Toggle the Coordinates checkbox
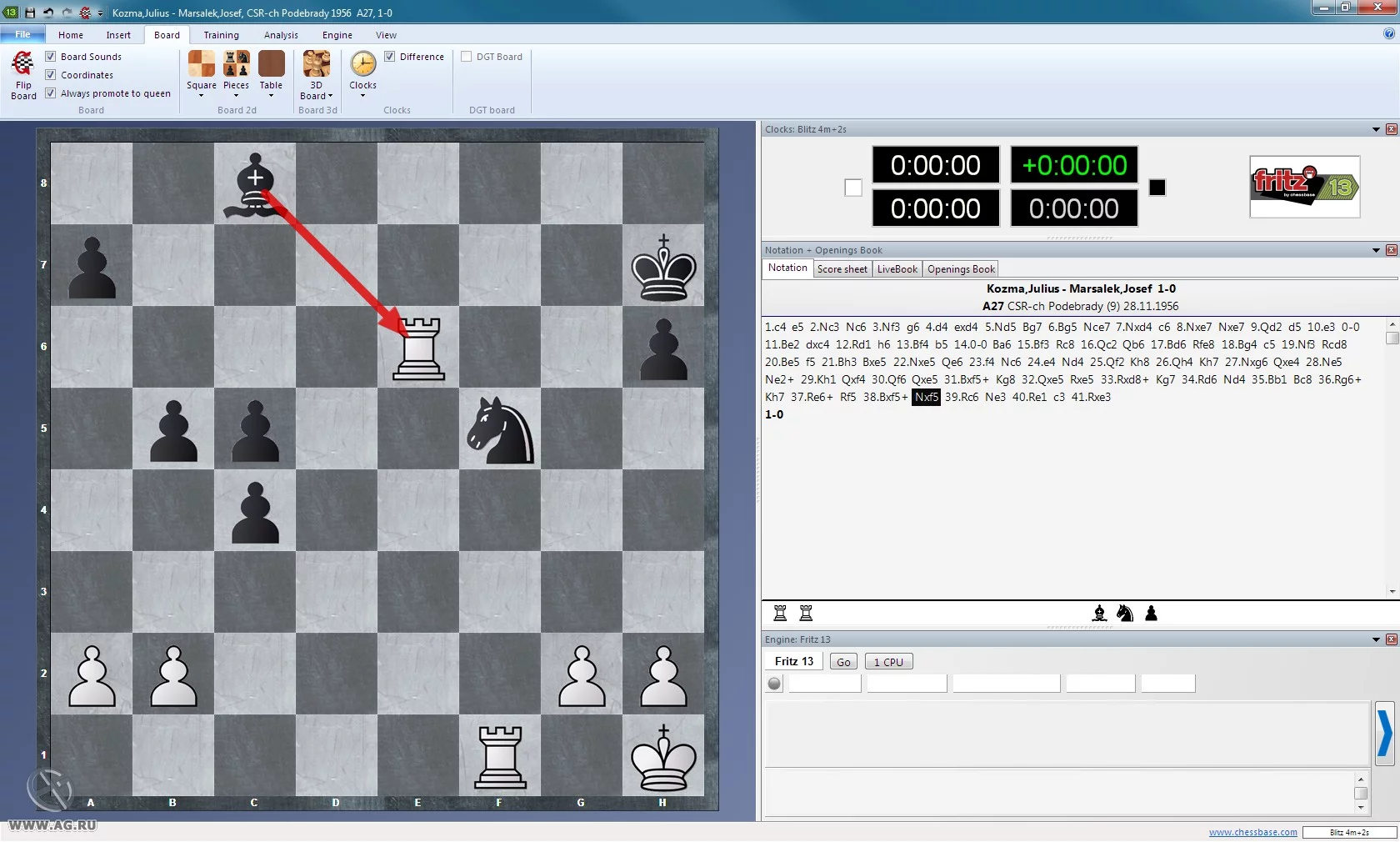This screenshot has height=842, width=1400. pos(51,75)
